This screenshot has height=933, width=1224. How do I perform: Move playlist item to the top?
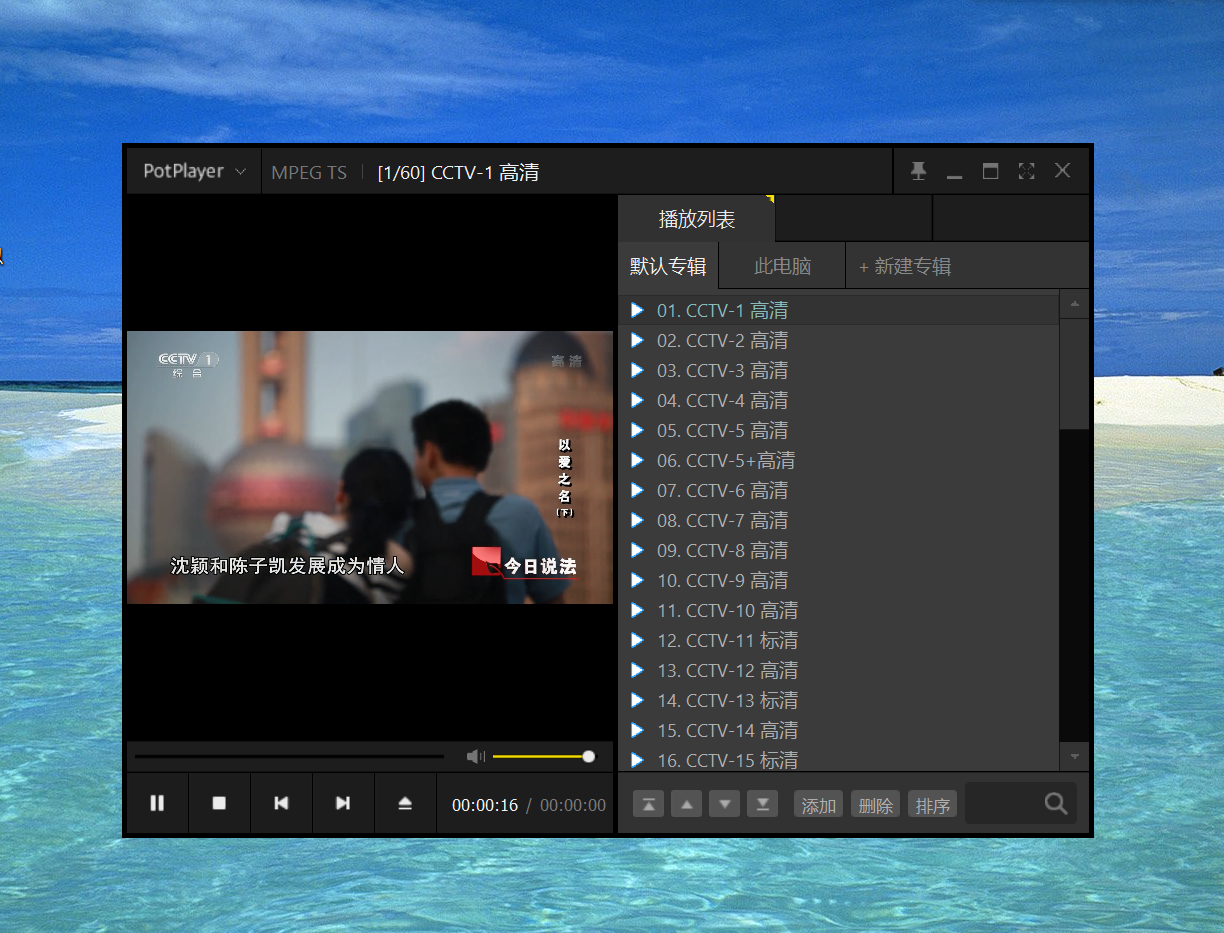click(x=648, y=804)
